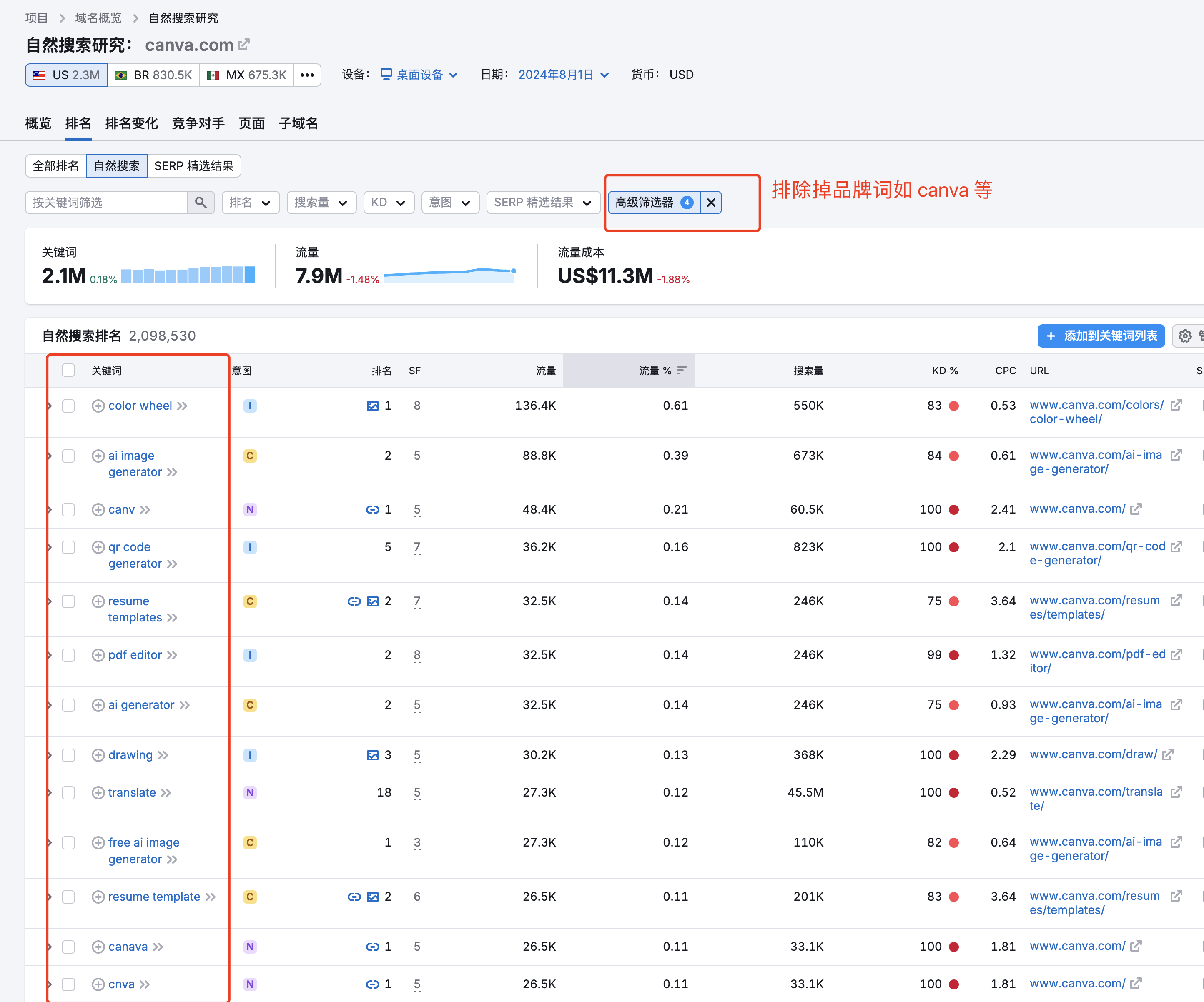Image resolution: width=1204 pixels, height=1002 pixels.
Task: Click the 按关键词筛选 input field
Action: 106,202
